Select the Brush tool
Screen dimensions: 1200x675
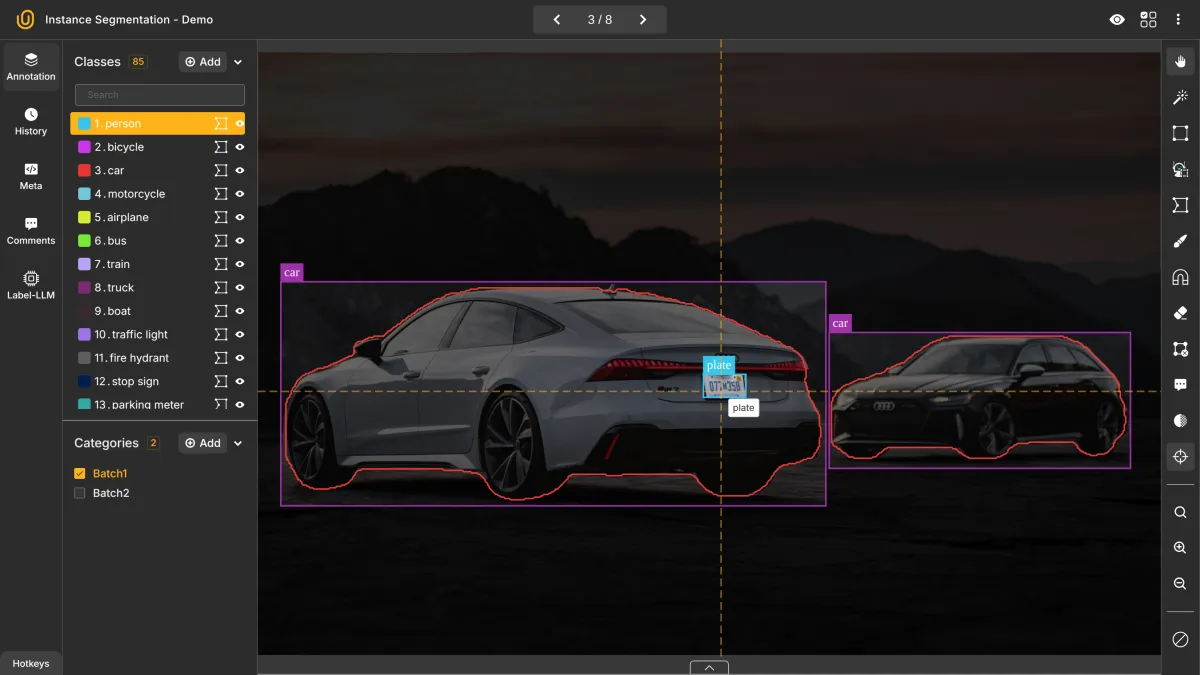1178,241
